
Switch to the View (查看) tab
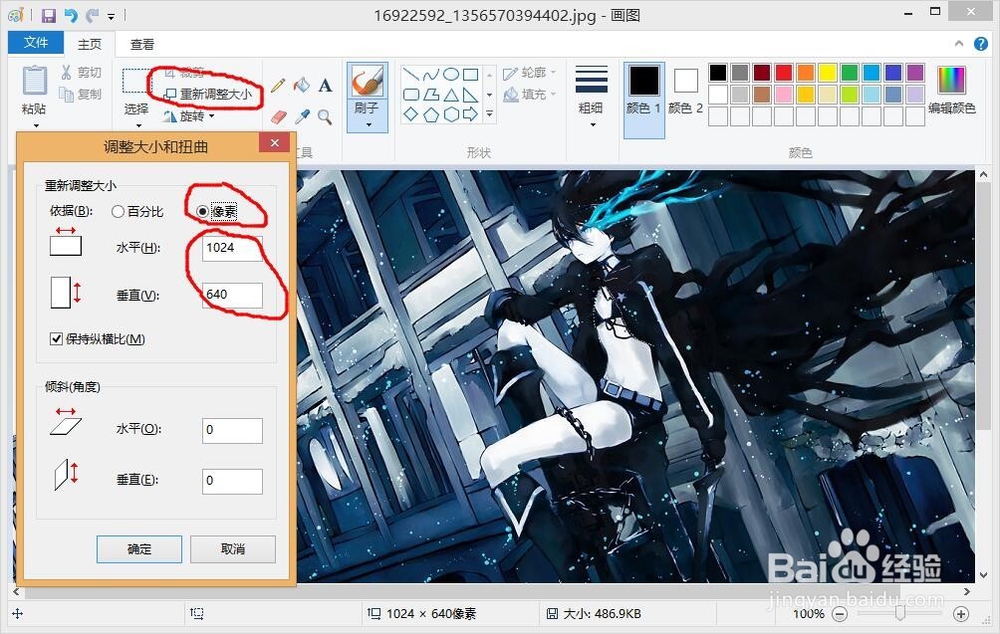click(142, 44)
